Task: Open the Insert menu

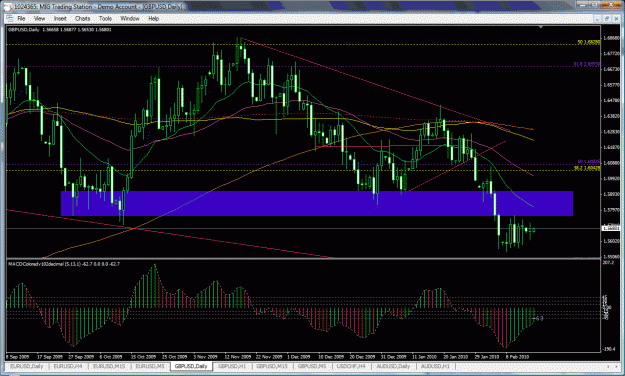Action: coord(60,18)
